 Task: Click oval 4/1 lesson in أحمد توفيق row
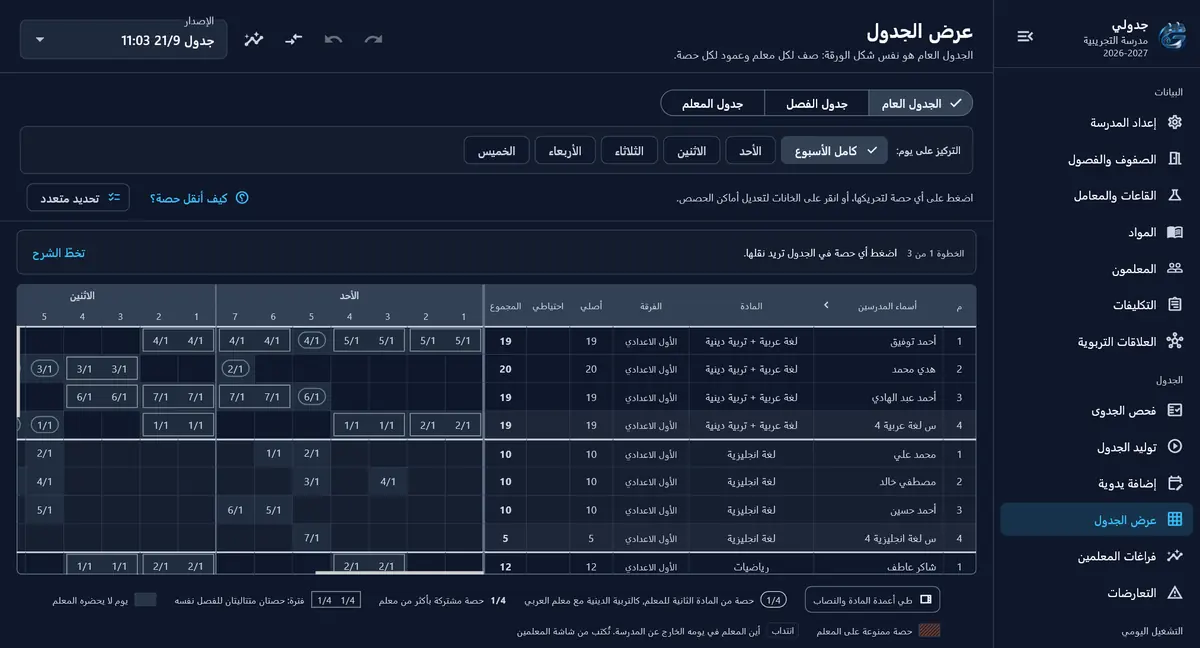(x=312, y=341)
